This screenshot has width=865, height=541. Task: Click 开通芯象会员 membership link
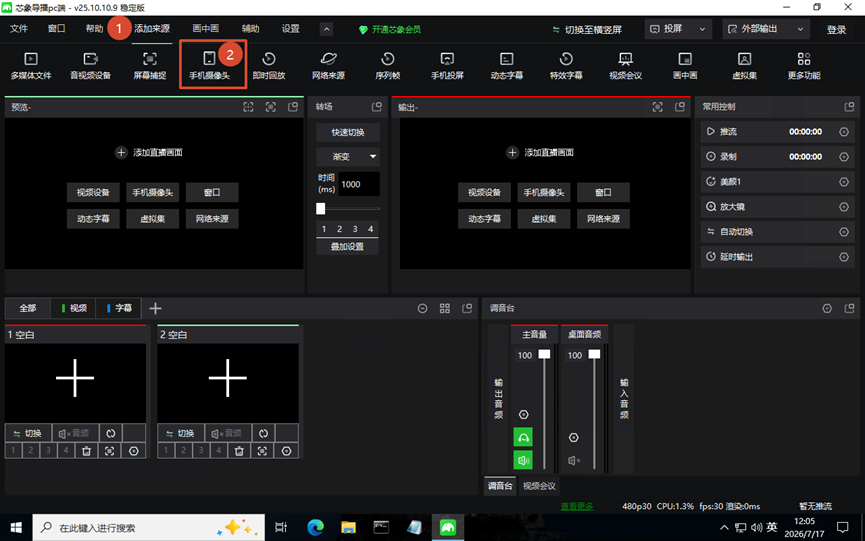(389, 30)
